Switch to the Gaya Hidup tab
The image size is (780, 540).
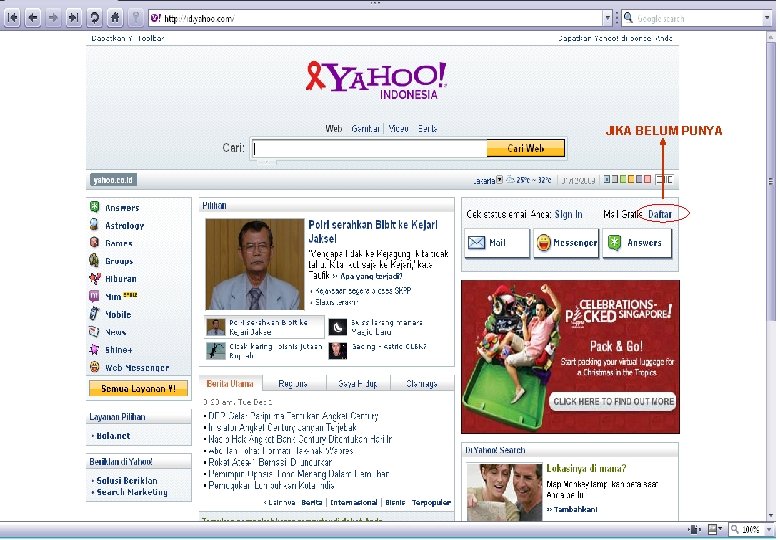point(358,384)
